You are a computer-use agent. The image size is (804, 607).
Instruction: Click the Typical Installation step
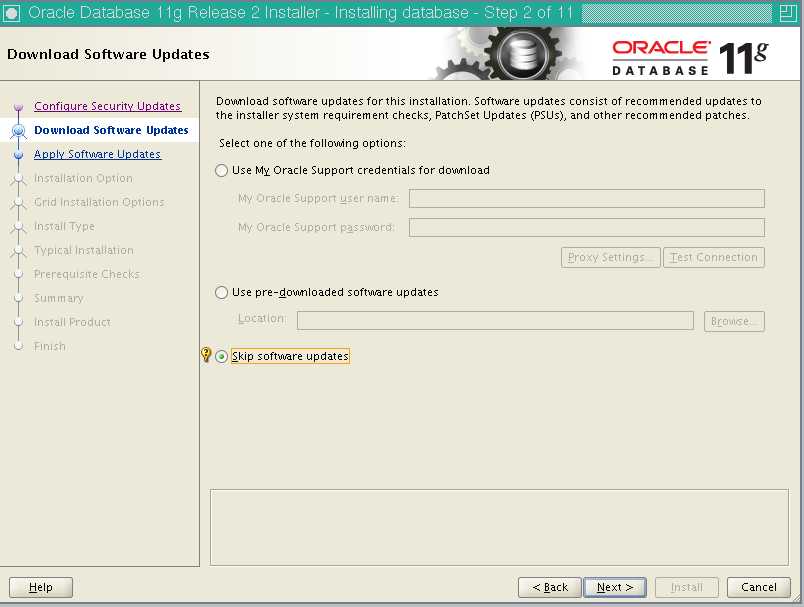(x=84, y=250)
